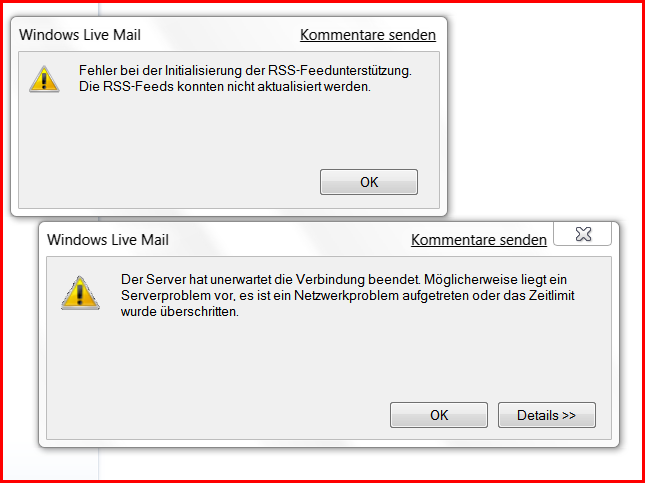
Task: Click the Windows Live Mail title of server dialog
Action: [108, 240]
